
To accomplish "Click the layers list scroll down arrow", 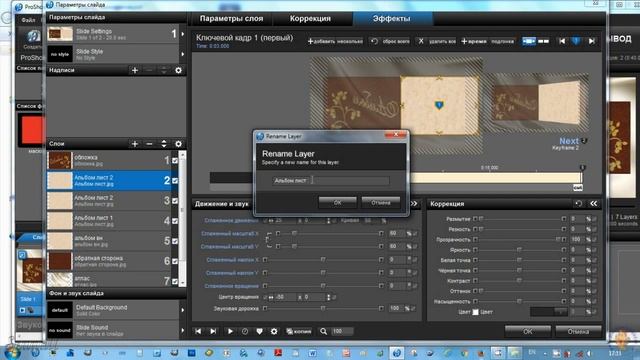I will [x=182, y=282].
